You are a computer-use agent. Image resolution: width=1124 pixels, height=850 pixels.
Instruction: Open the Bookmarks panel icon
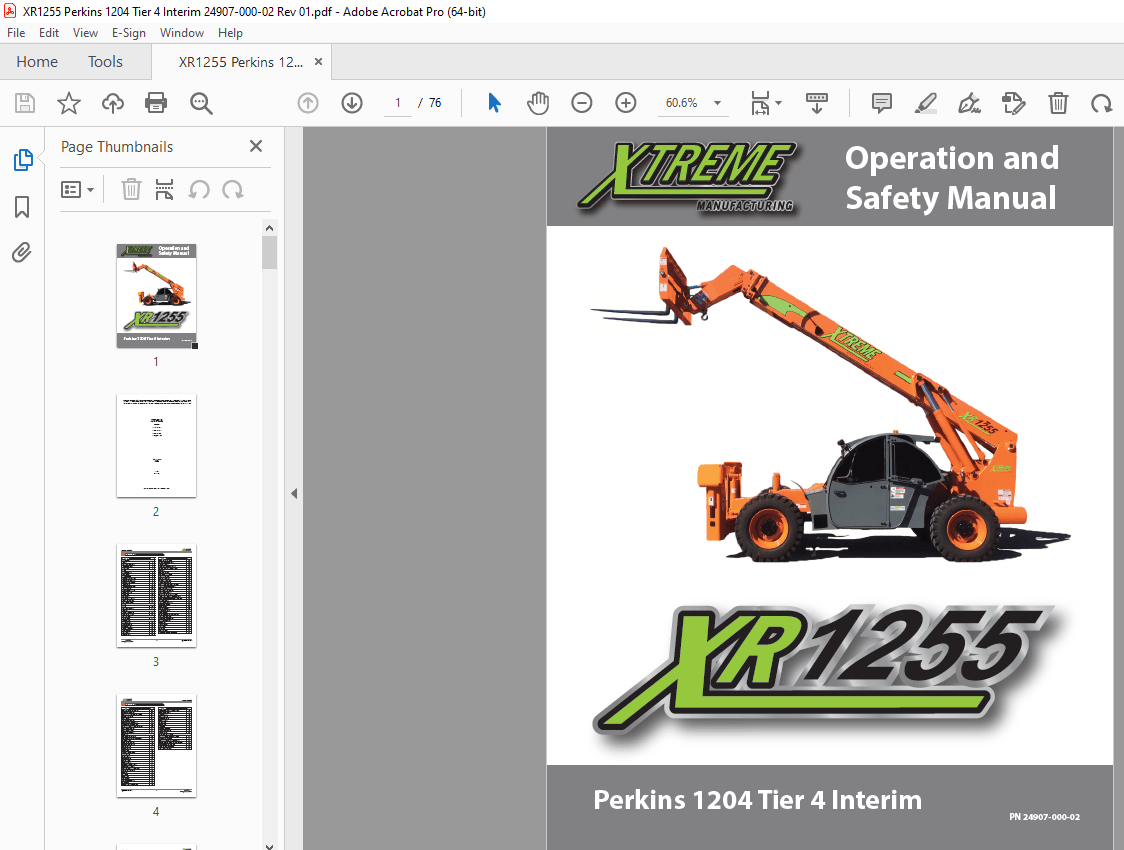22,207
